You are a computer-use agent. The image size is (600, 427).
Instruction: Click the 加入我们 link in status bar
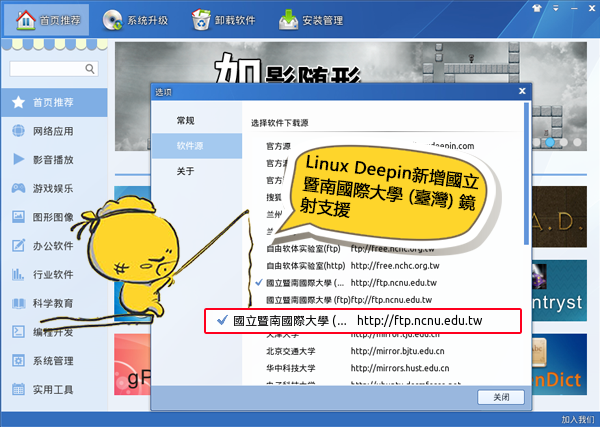[x=578, y=419]
